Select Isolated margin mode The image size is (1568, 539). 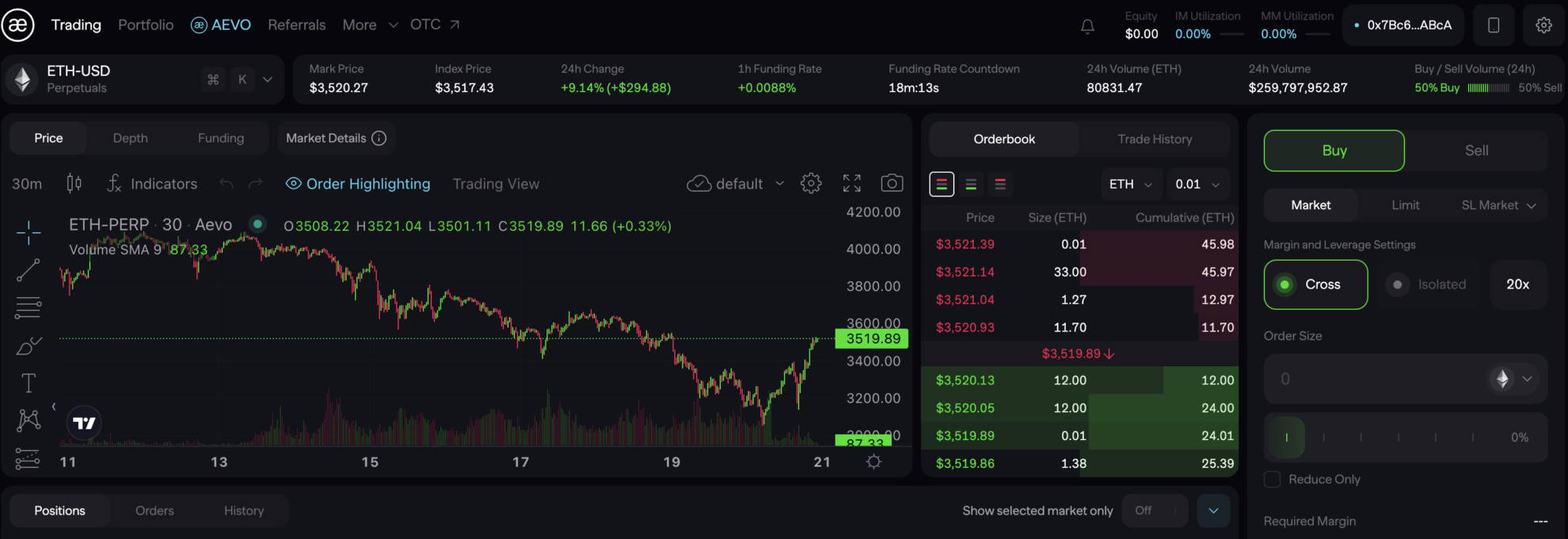coord(1430,285)
